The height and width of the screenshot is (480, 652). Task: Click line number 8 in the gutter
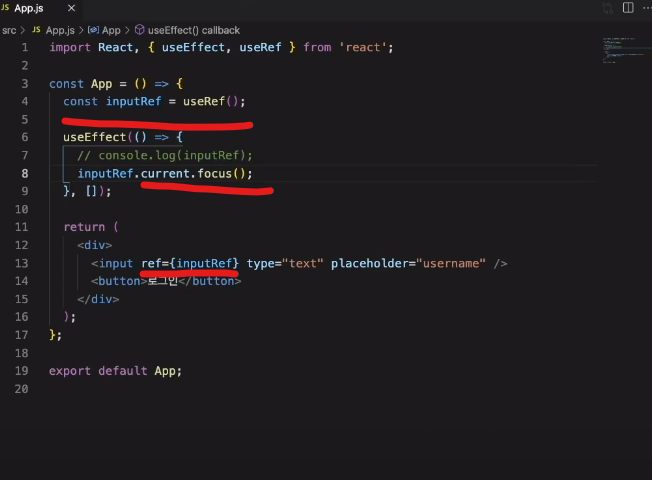click(x=25, y=173)
